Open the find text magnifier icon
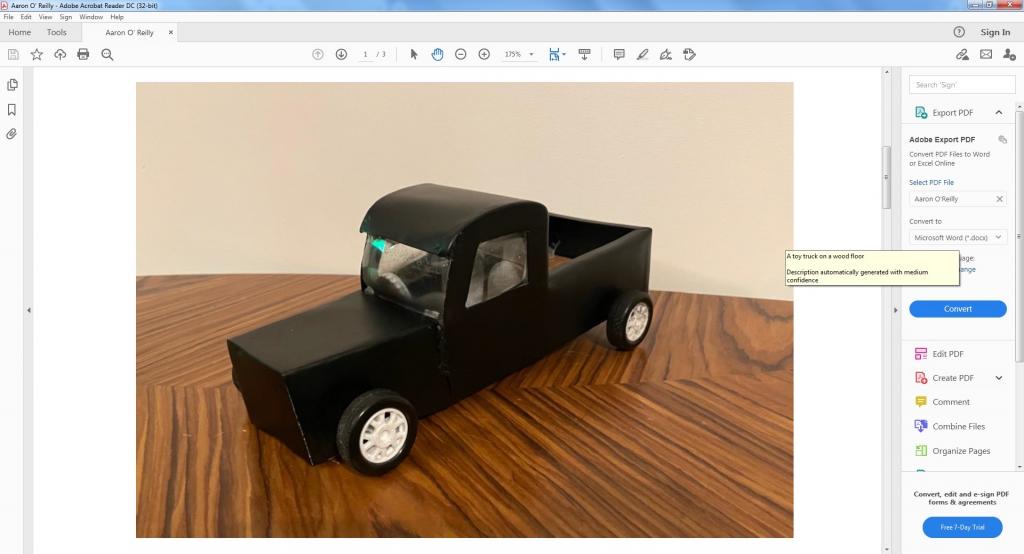 pyautogui.click(x=107, y=55)
